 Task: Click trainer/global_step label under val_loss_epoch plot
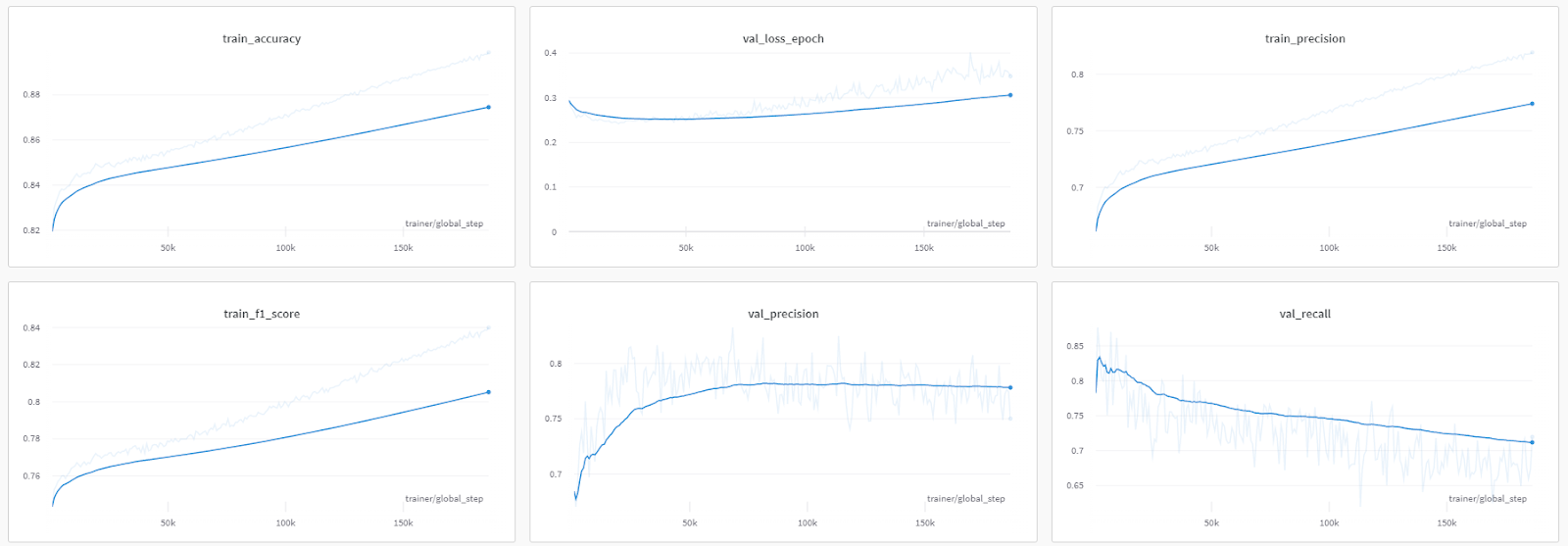point(965,223)
